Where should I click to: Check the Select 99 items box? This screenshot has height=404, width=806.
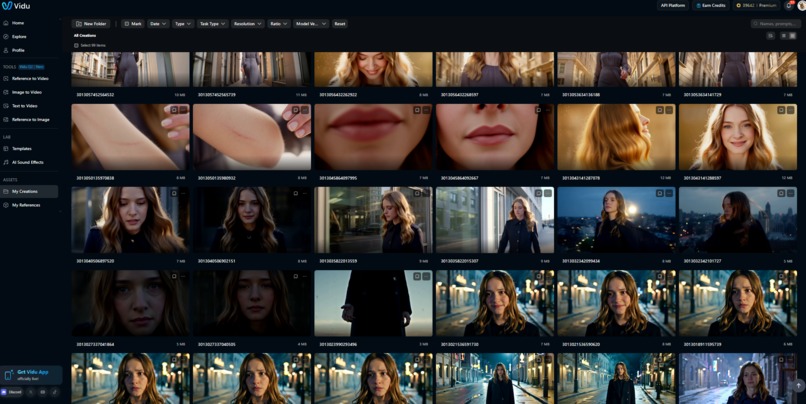click(x=76, y=45)
